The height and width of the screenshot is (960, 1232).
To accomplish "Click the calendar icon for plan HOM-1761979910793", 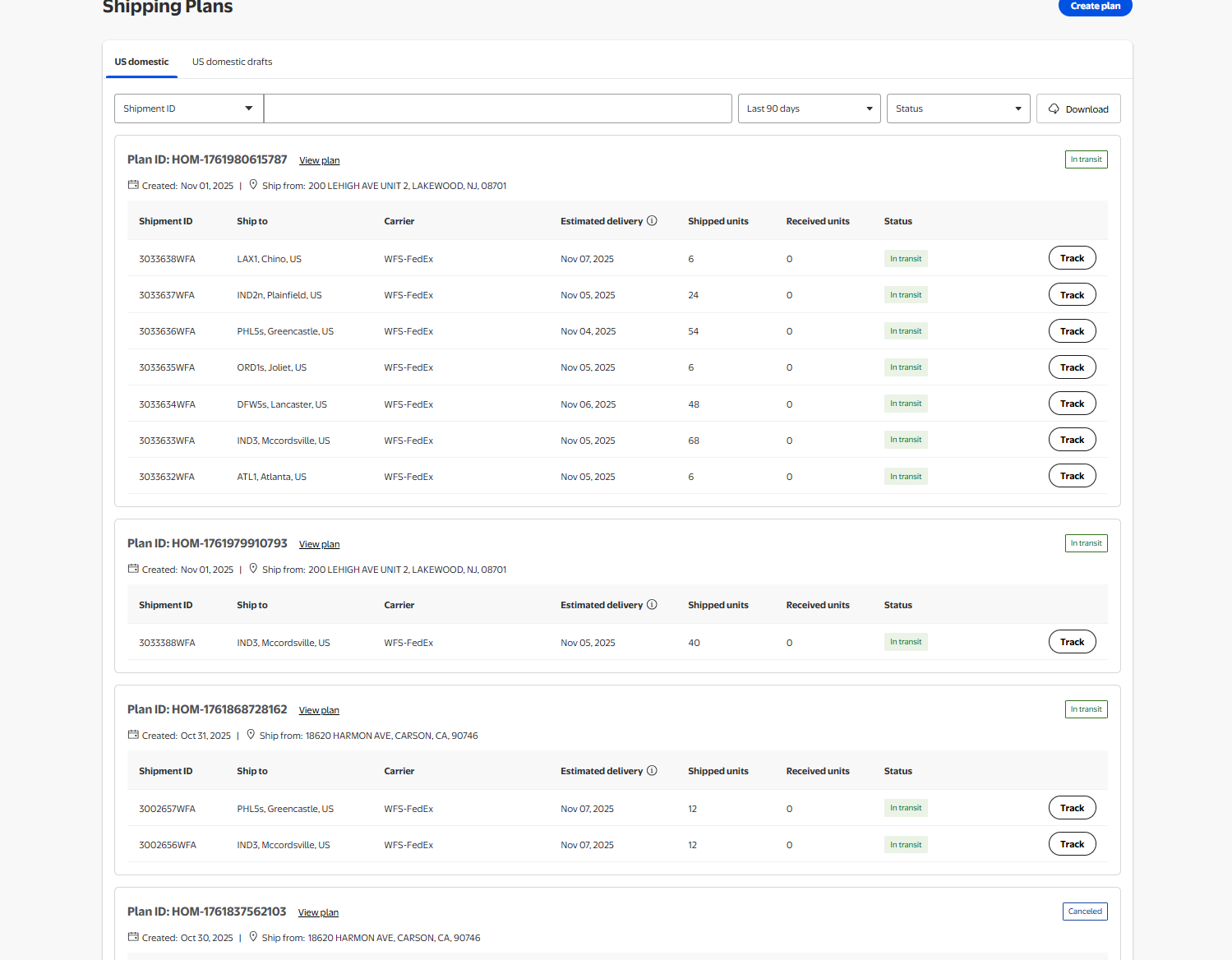I will pos(133,569).
